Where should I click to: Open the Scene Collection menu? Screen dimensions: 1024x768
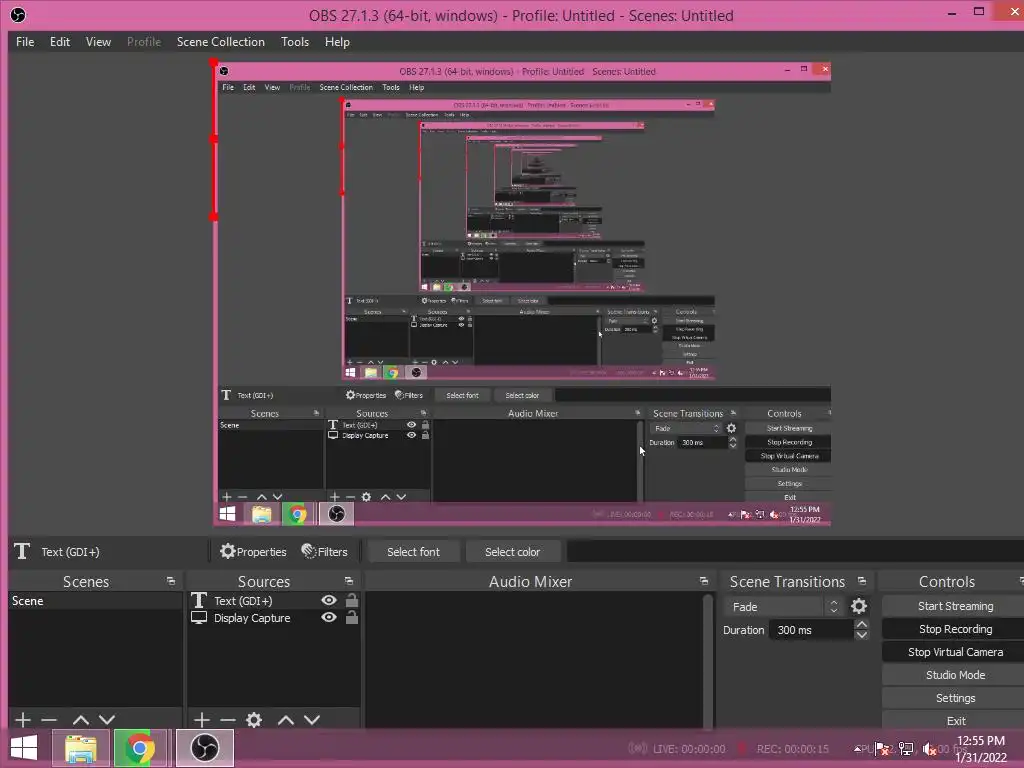(221, 42)
